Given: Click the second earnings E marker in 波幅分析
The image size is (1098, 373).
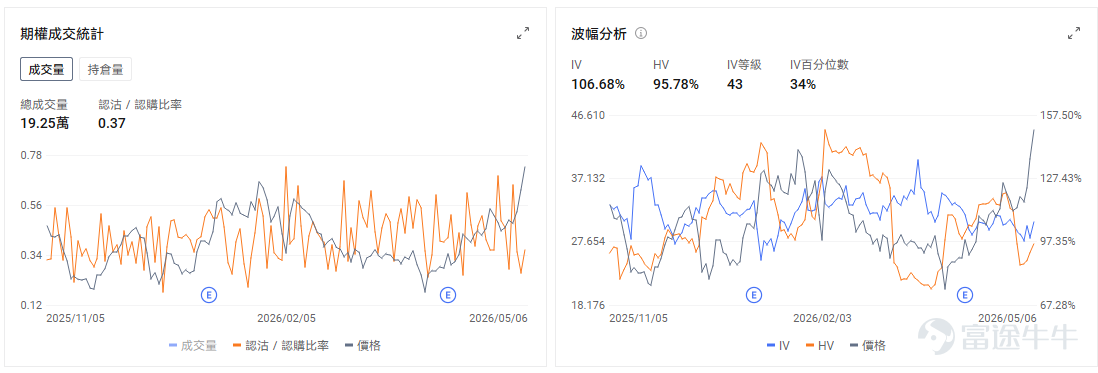Looking at the screenshot, I should (x=965, y=295).
